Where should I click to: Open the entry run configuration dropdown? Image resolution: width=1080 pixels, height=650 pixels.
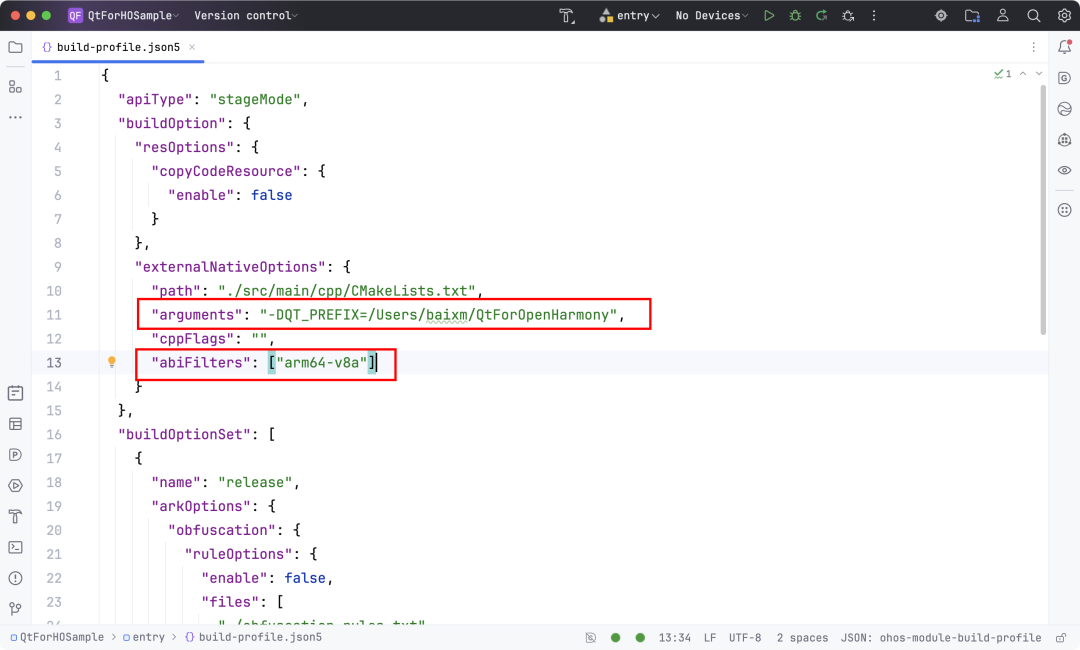coord(630,16)
